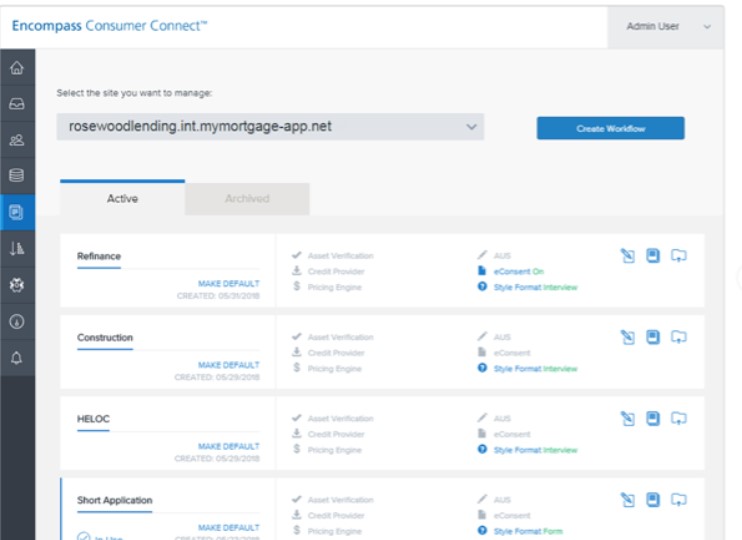Open the users sidebar icon
Image resolution: width=742 pixels, height=540 pixels.
[17, 140]
